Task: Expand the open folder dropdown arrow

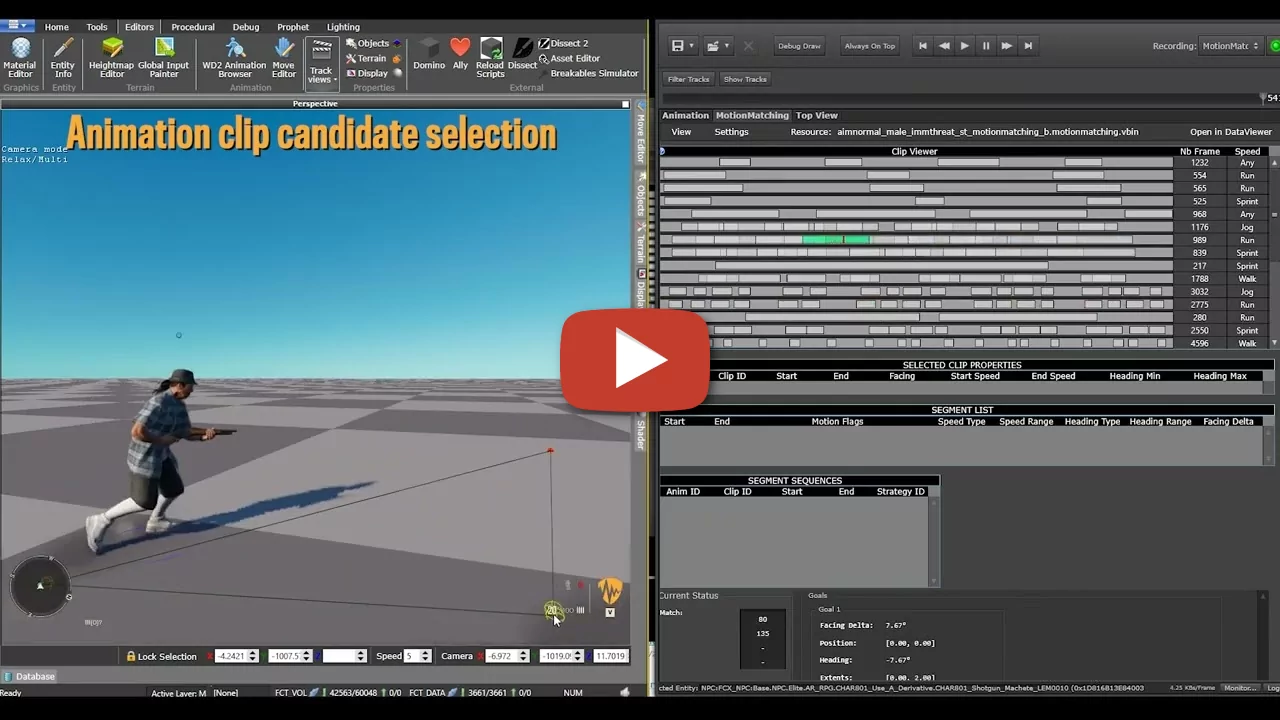Action: coord(727,46)
